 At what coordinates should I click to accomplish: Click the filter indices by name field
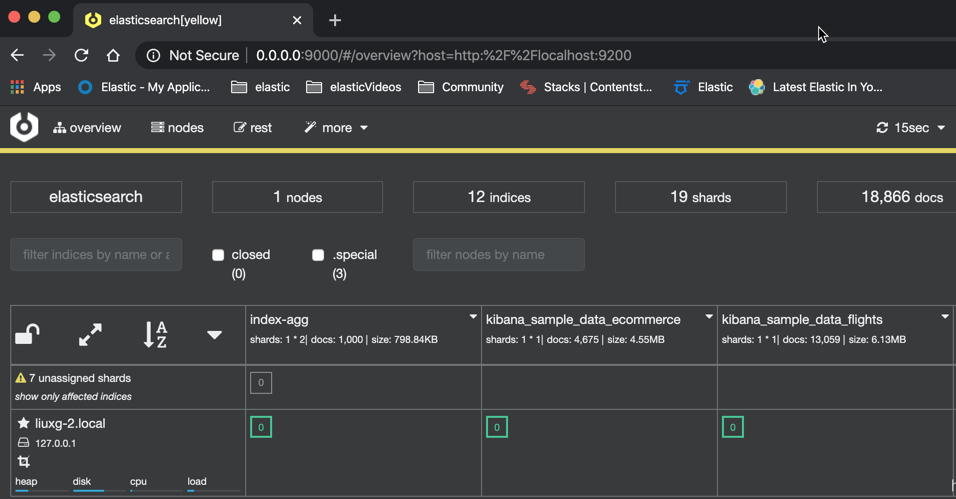(96, 254)
